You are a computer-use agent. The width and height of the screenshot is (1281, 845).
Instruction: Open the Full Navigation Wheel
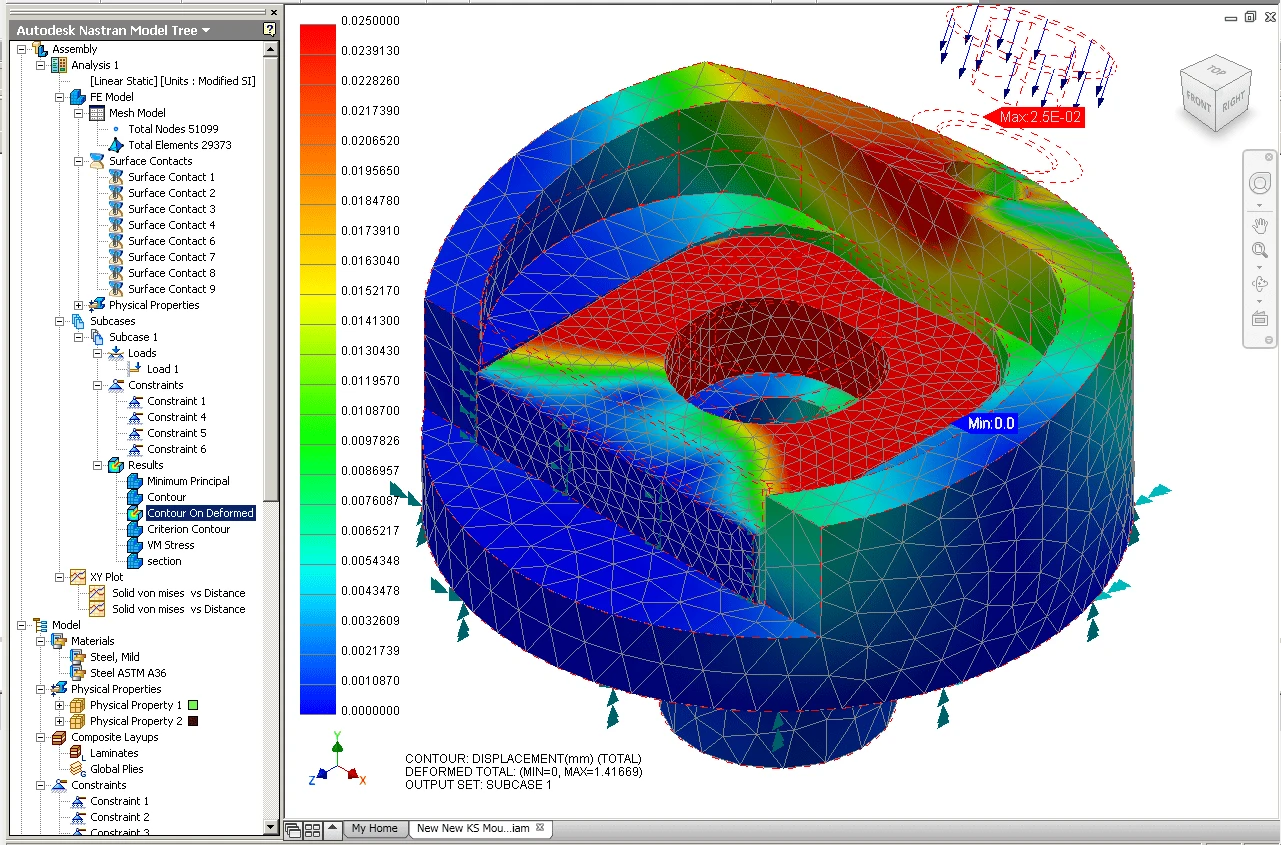(x=1259, y=184)
